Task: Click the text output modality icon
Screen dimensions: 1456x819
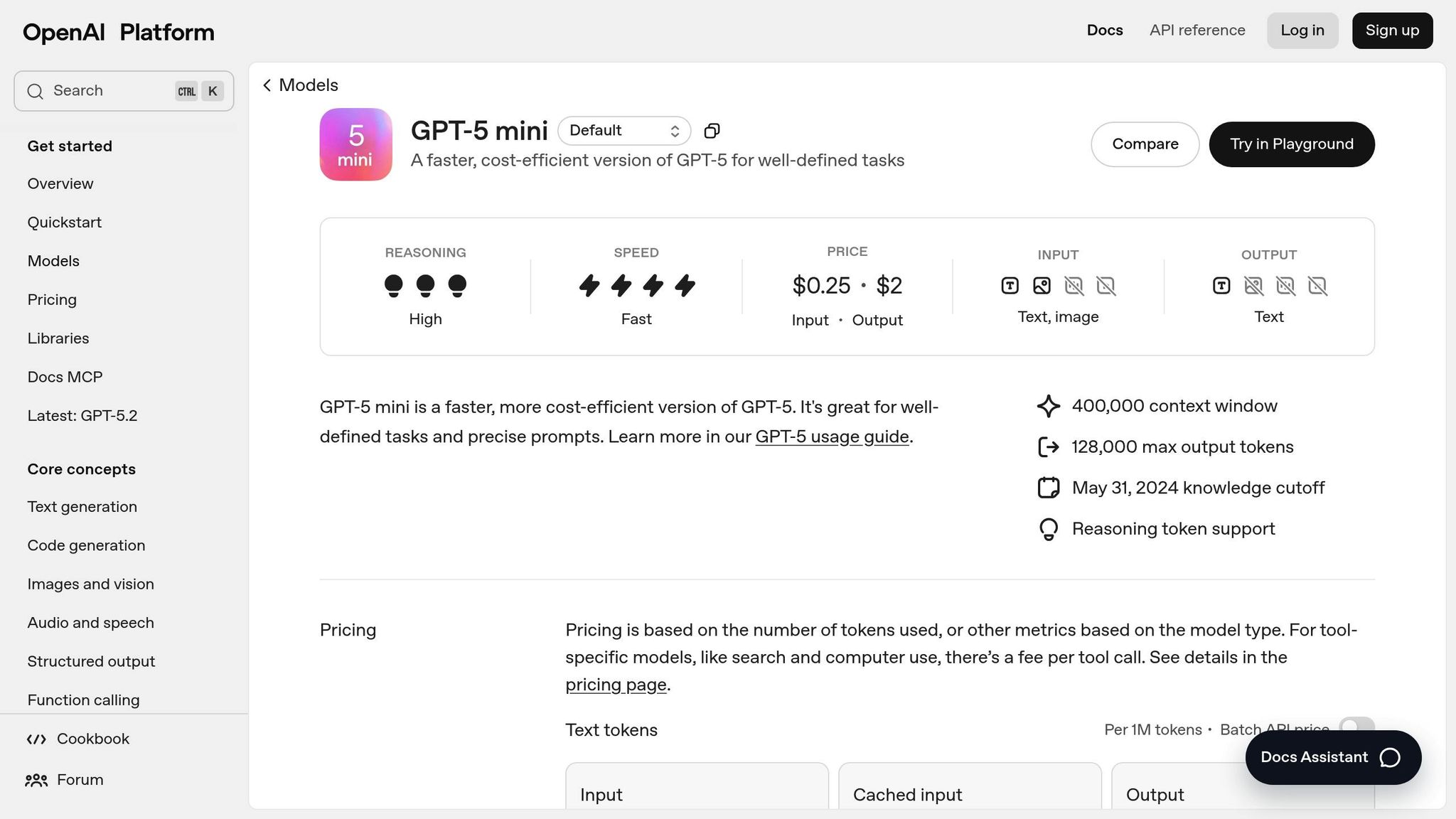Action: (x=1221, y=286)
